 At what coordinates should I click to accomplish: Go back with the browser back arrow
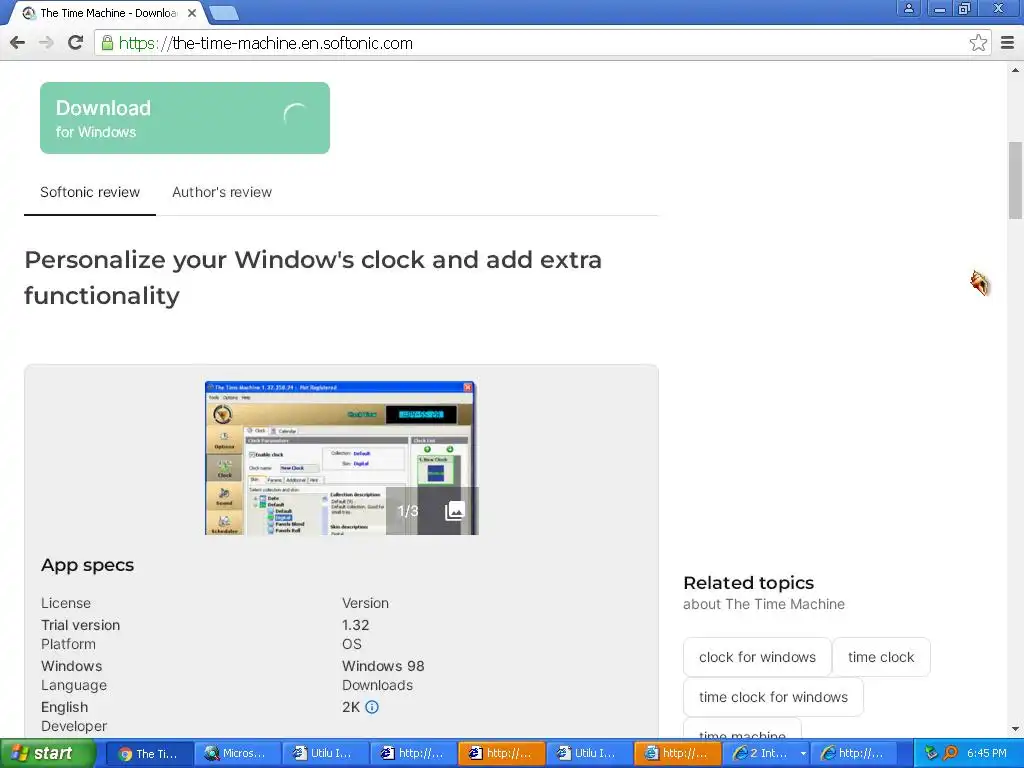click(18, 43)
